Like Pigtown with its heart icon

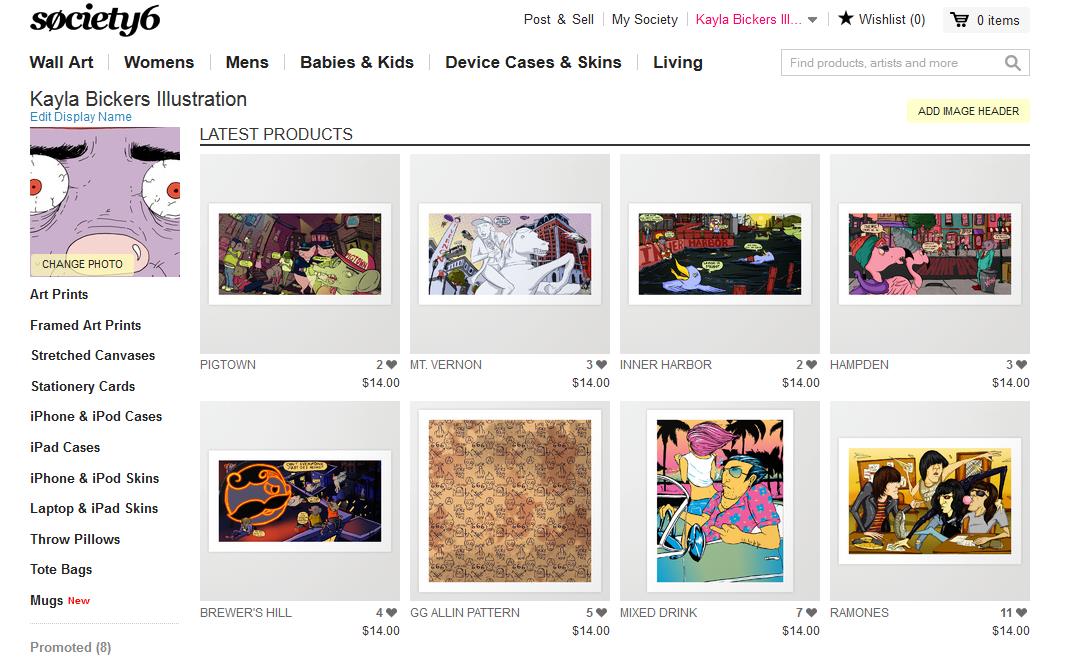tap(392, 365)
